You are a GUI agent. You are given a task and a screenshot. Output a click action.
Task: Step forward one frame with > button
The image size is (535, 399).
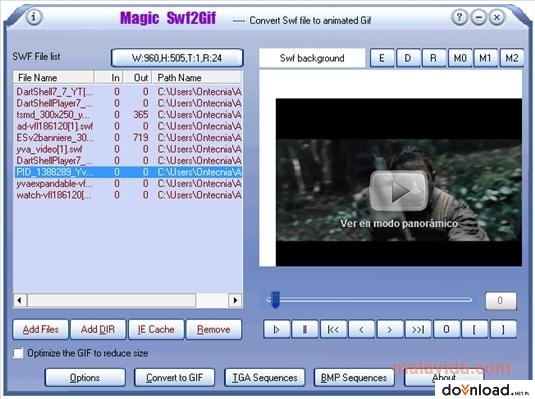click(390, 329)
